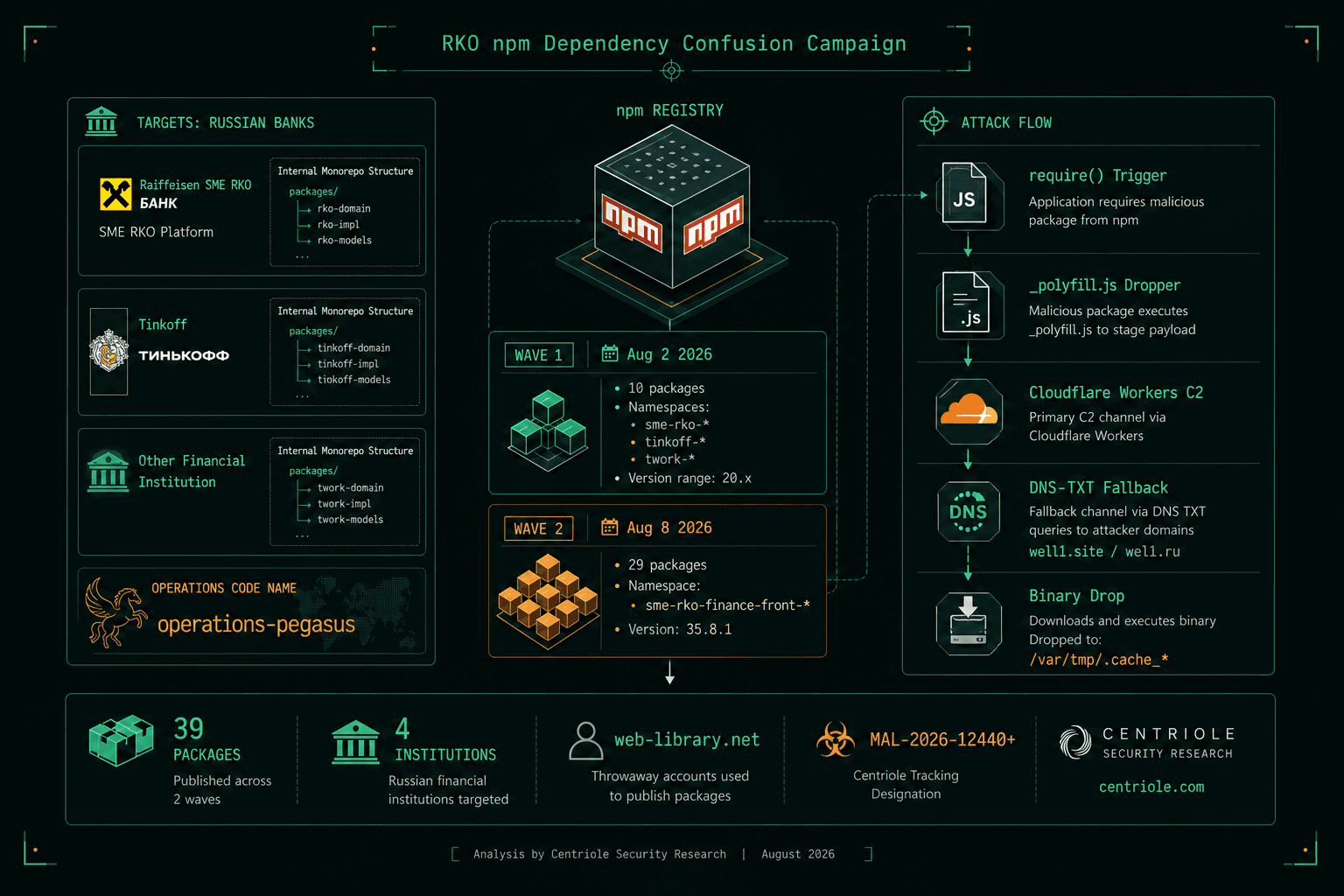Click the Tinkoff crest logo
Image resolution: width=1344 pixels, height=896 pixels.
point(108,351)
